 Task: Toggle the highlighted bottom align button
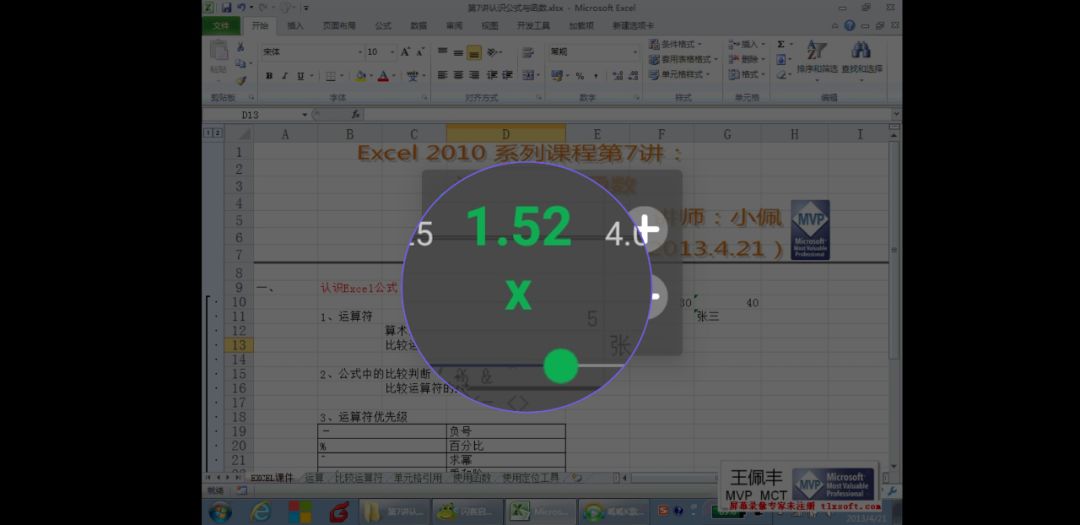474,52
